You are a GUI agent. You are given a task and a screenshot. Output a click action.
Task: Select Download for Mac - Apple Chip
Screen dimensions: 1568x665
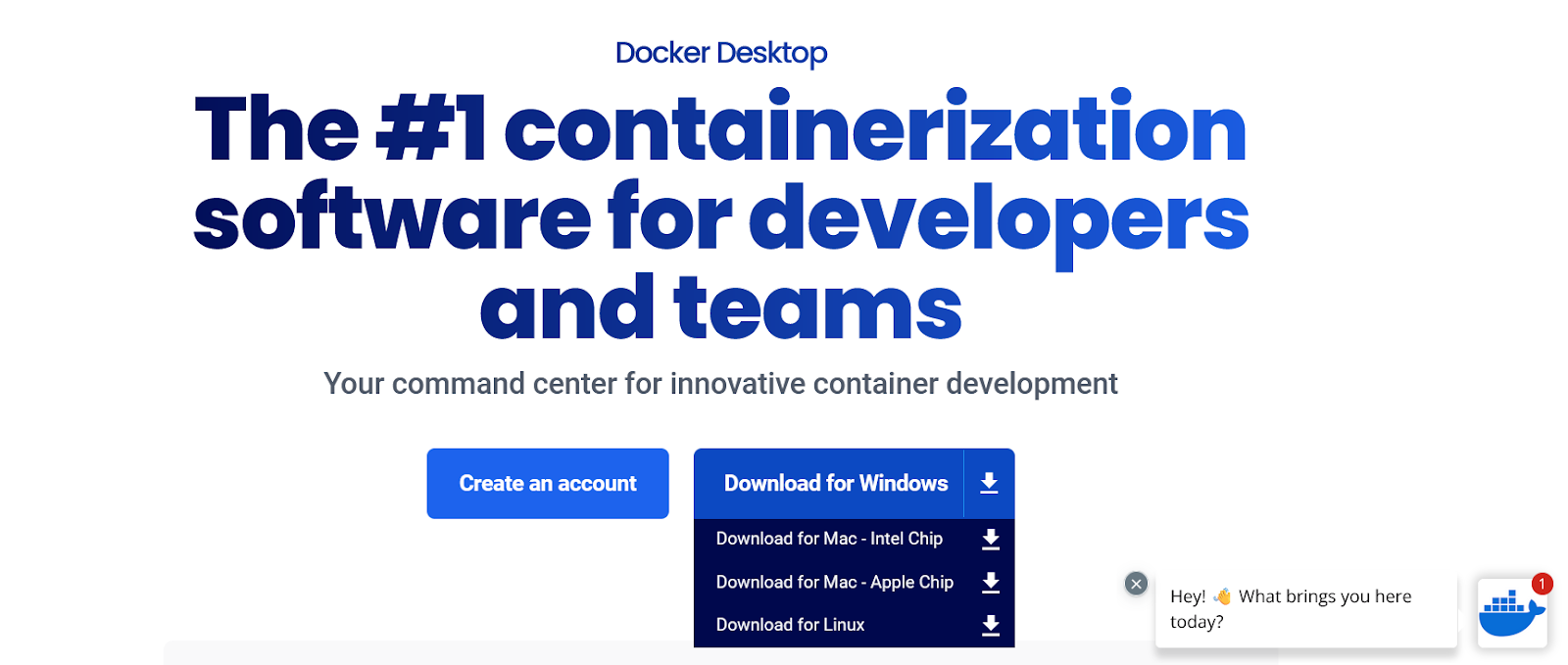click(x=835, y=582)
